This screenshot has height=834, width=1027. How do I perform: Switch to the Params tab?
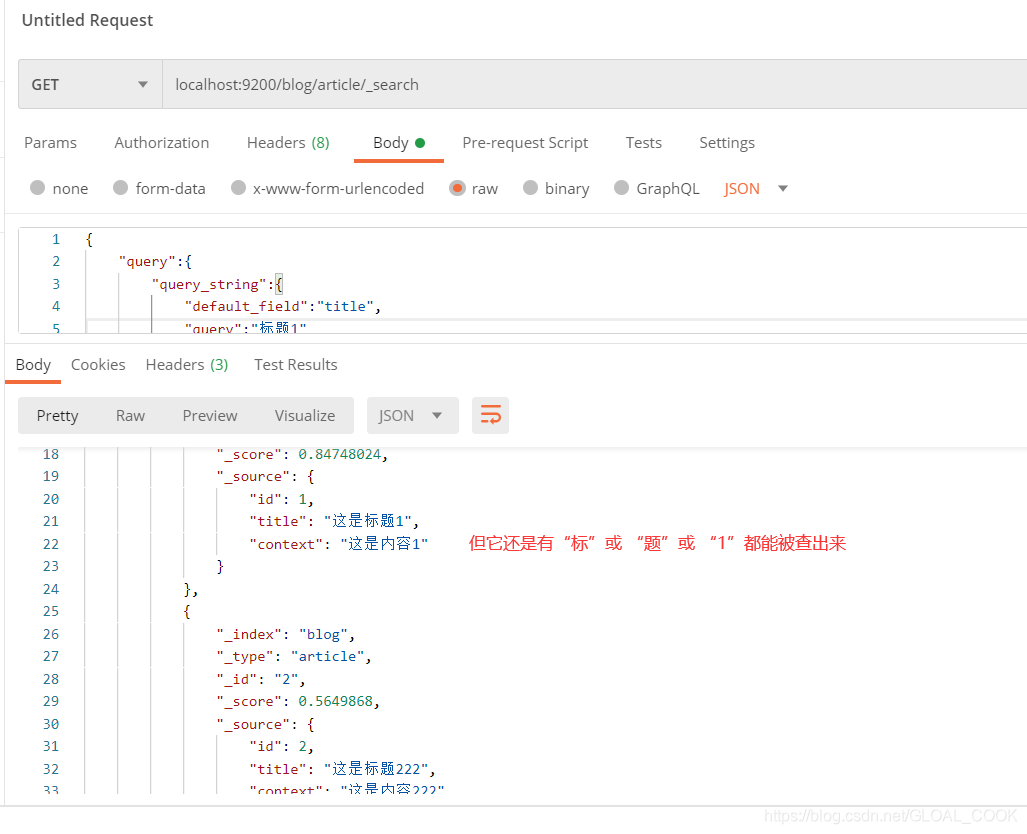(50, 143)
